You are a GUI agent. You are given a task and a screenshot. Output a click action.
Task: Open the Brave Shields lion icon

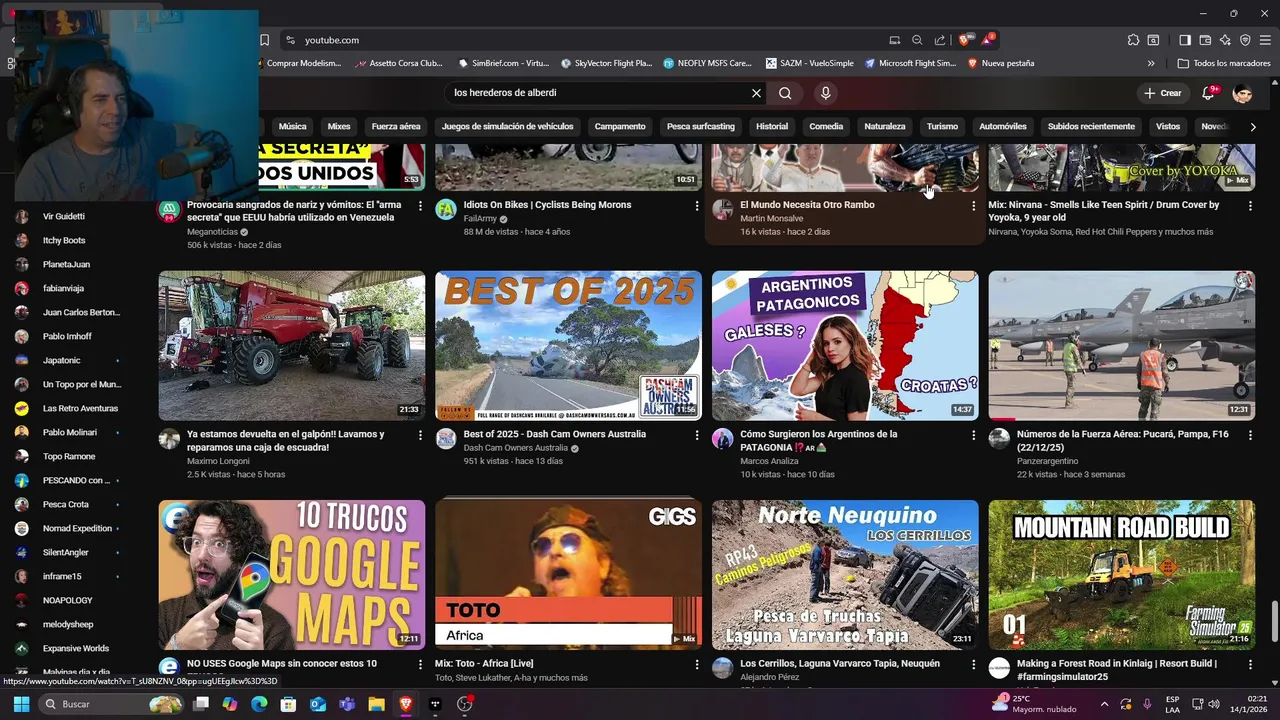tap(964, 40)
